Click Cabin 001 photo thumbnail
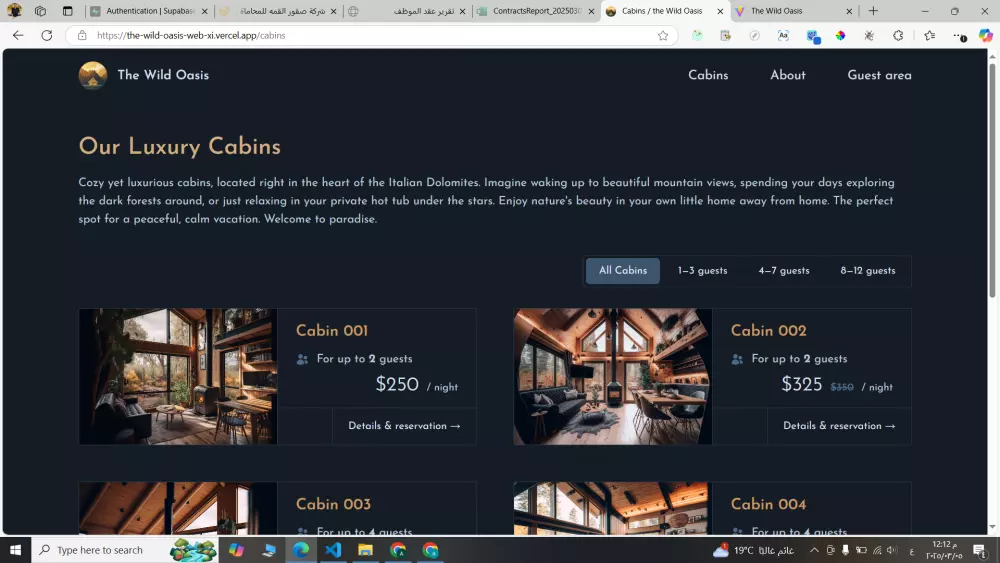 [178, 376]
